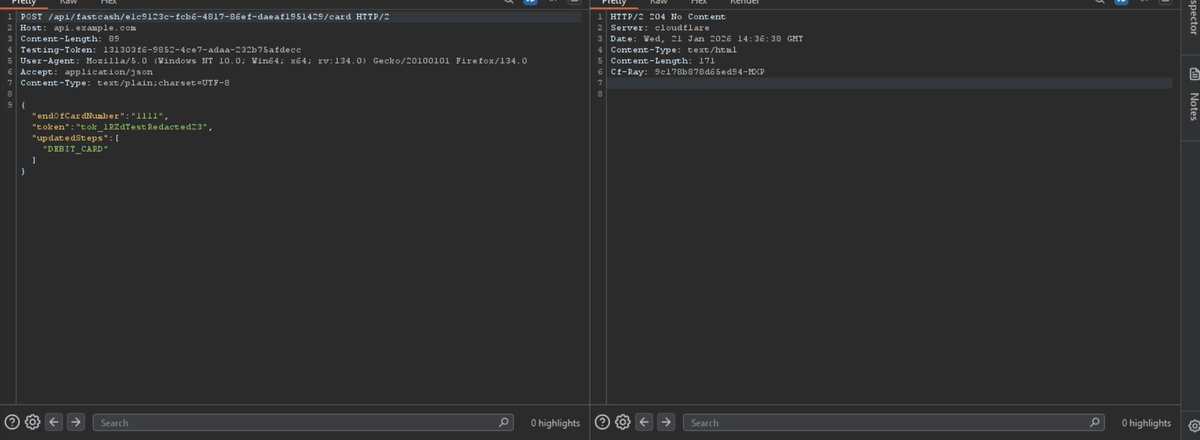Go to previous search match in request panel
Image resolution: width=1200 pixels, height=440 pixels.
54,422
